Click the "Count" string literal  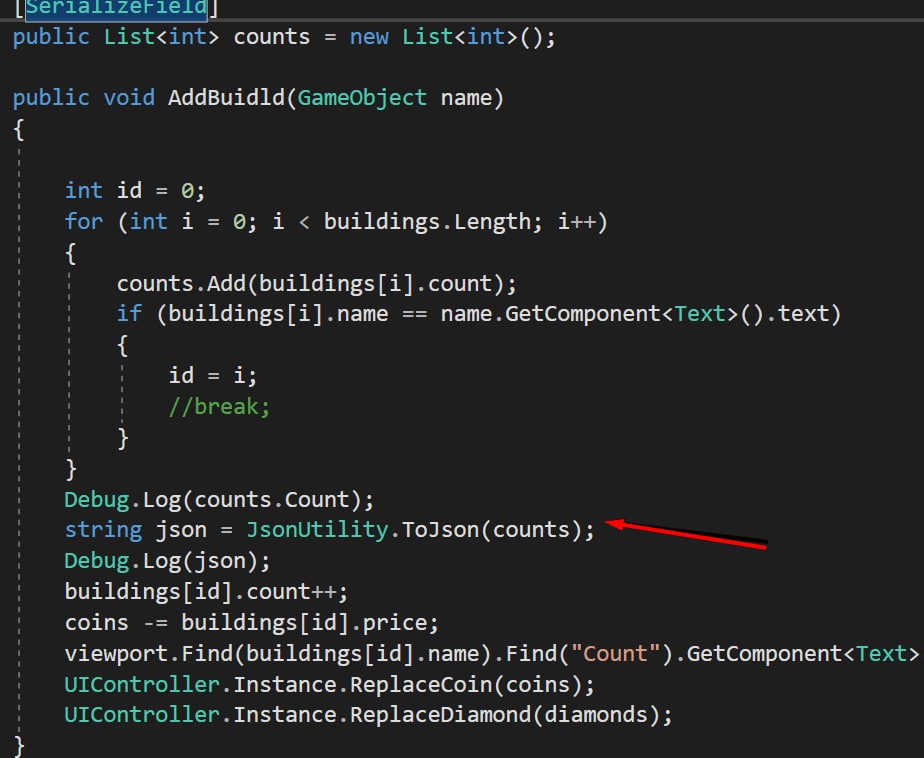coord(615,654)
